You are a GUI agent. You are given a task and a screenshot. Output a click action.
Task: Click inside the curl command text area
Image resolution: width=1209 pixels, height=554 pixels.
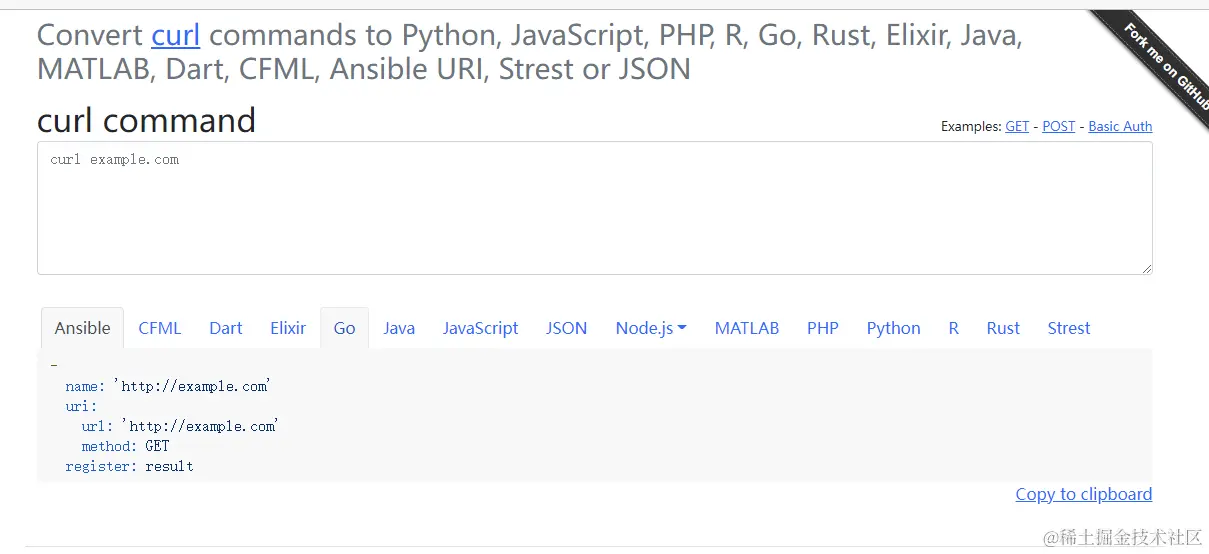click(x=594, y=208)
